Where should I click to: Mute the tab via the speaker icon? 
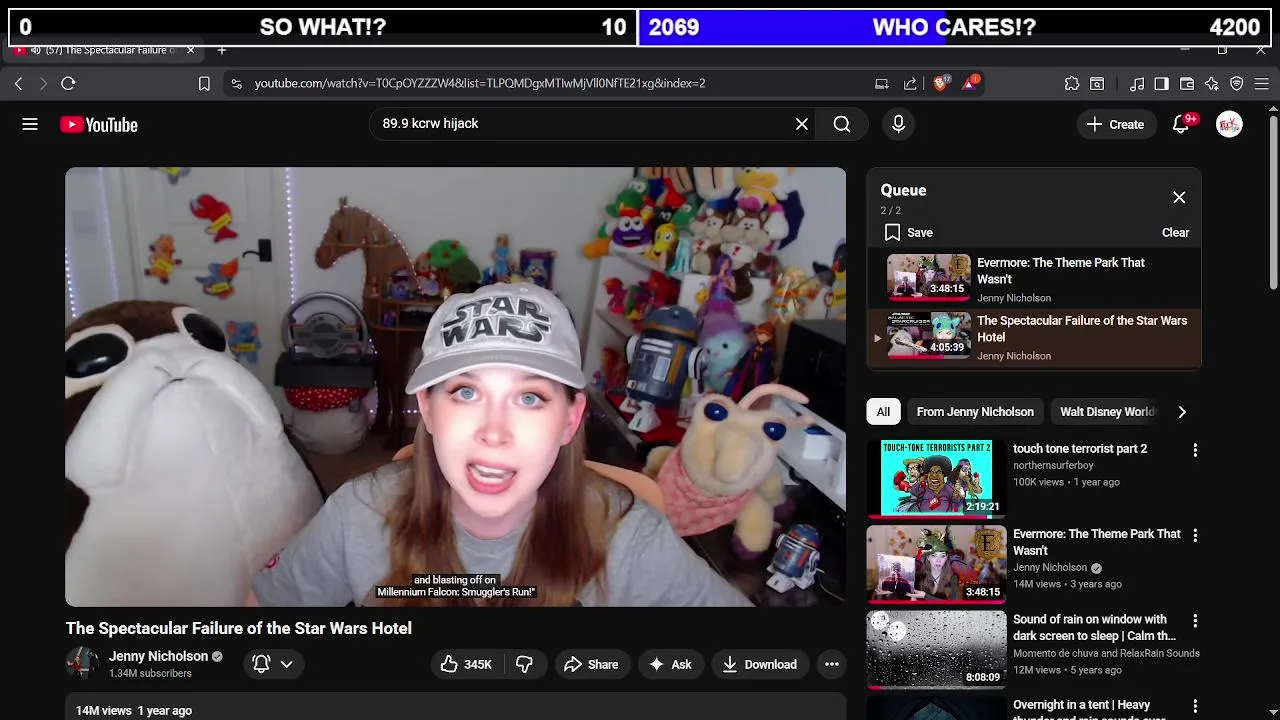coord(36,50)
